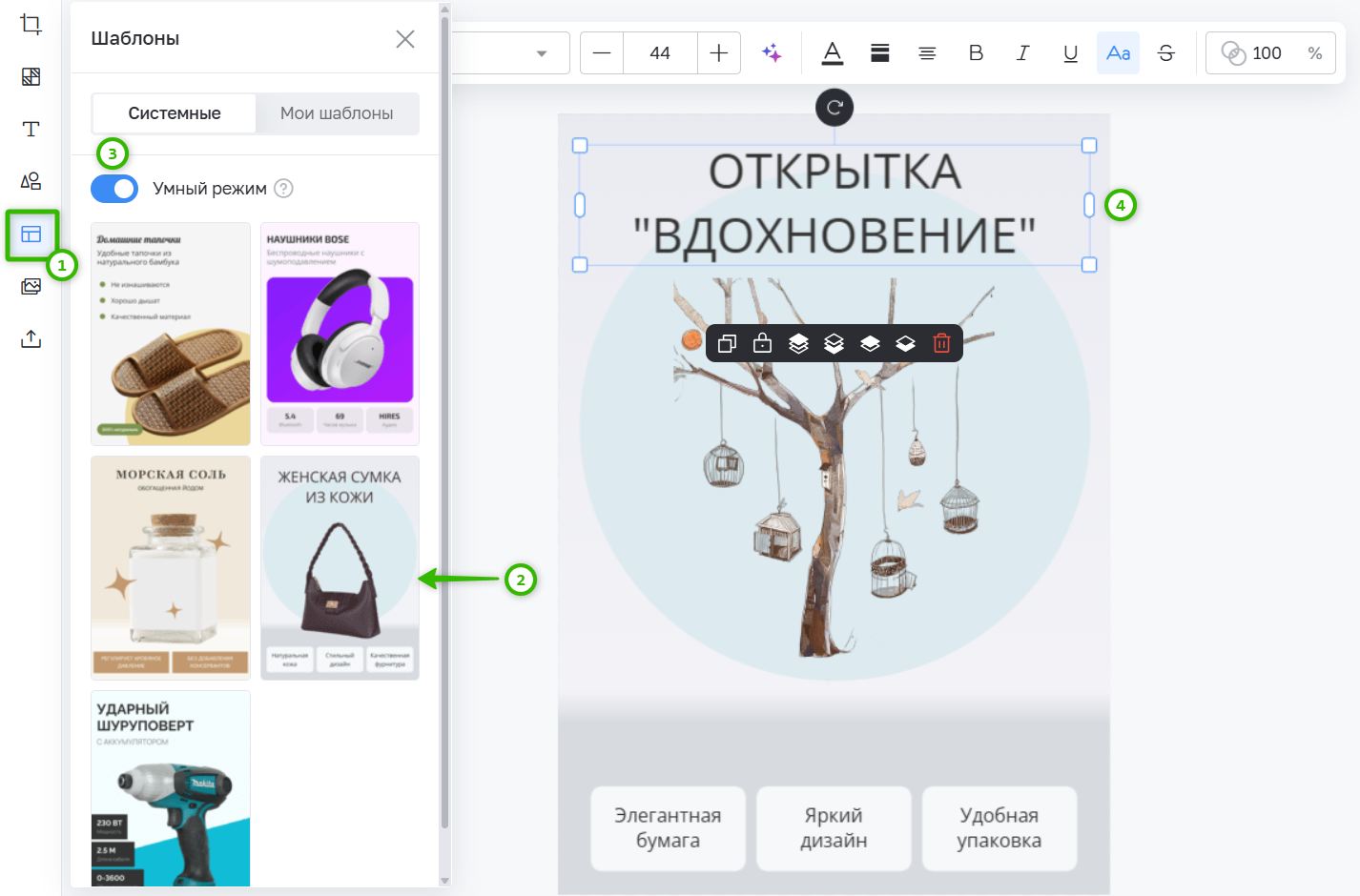
Task: Open the text alignment option
Action: click(927, 53)
